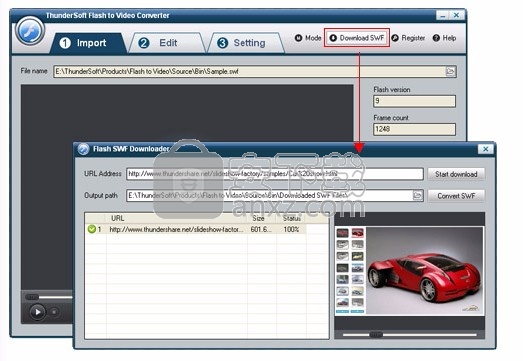Click the URL column header
The image size is (523, 361).
176,218
